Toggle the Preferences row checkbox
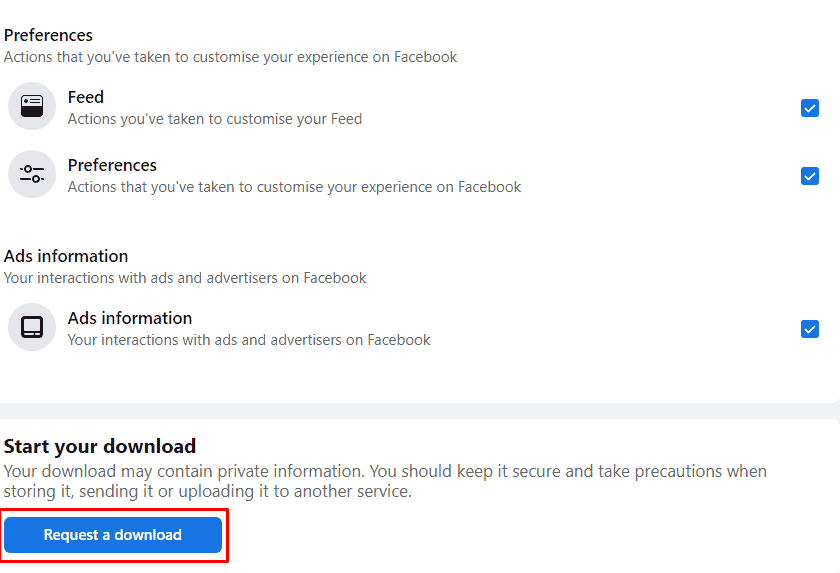840x573 pixels. (809, 176)
